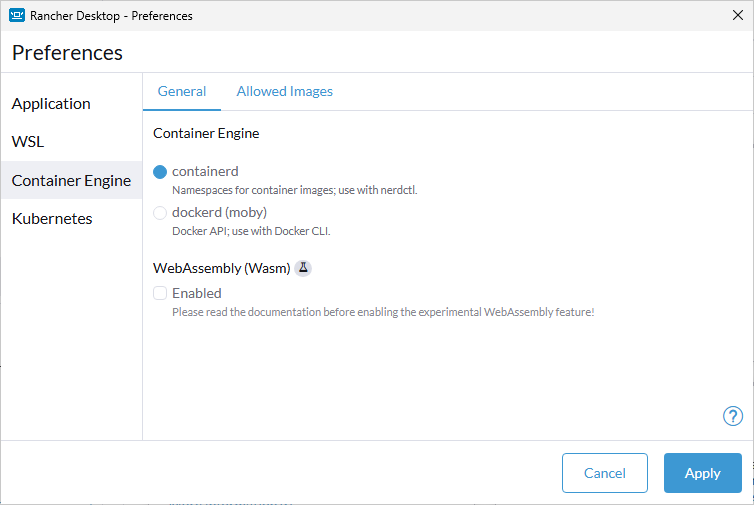Navigate to Kubernetes preferences
The height and width of the screenshot is (505, 754).
tap(52, 218)
